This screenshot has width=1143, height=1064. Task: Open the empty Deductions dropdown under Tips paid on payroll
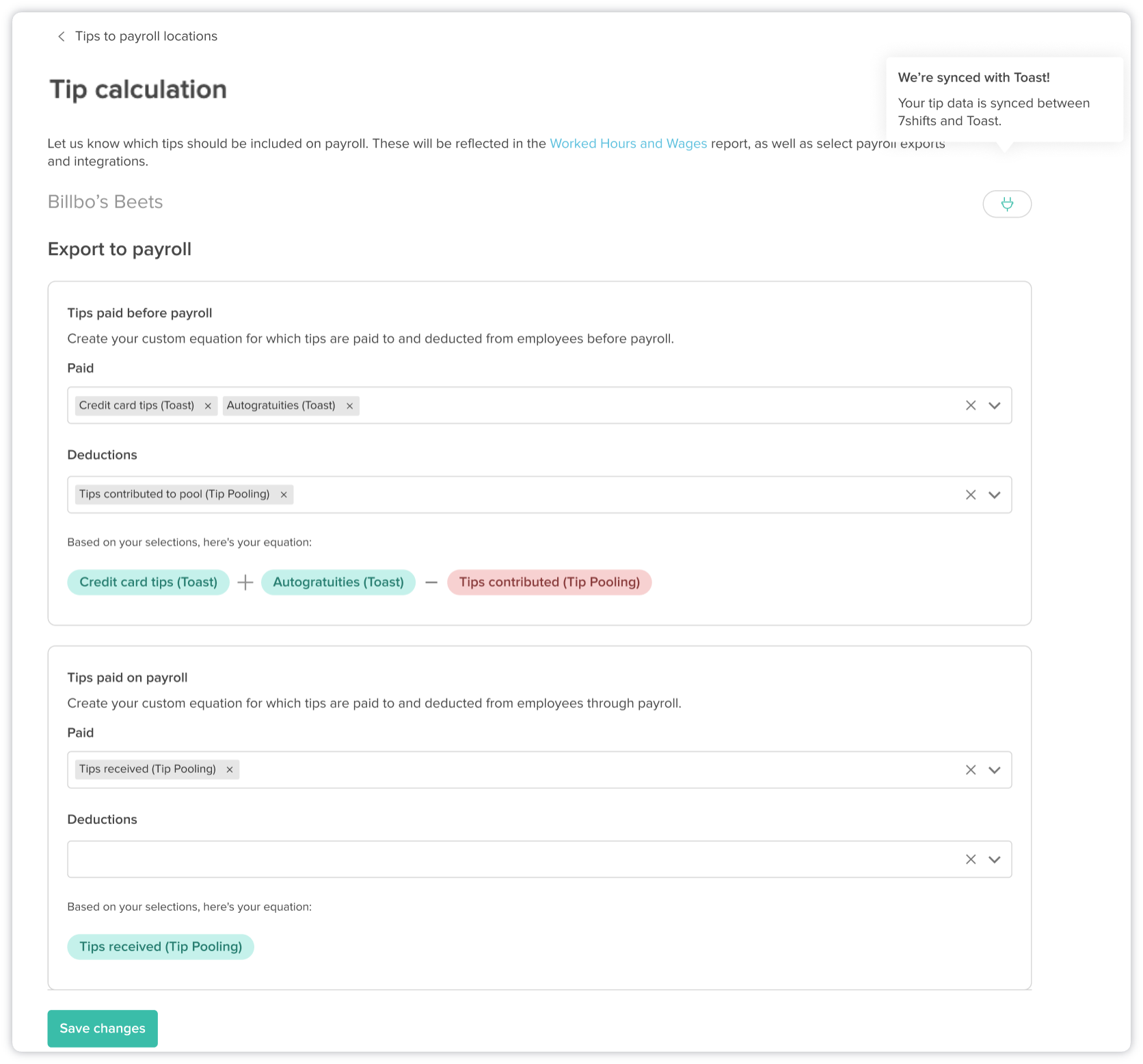(x=995, y=859)
